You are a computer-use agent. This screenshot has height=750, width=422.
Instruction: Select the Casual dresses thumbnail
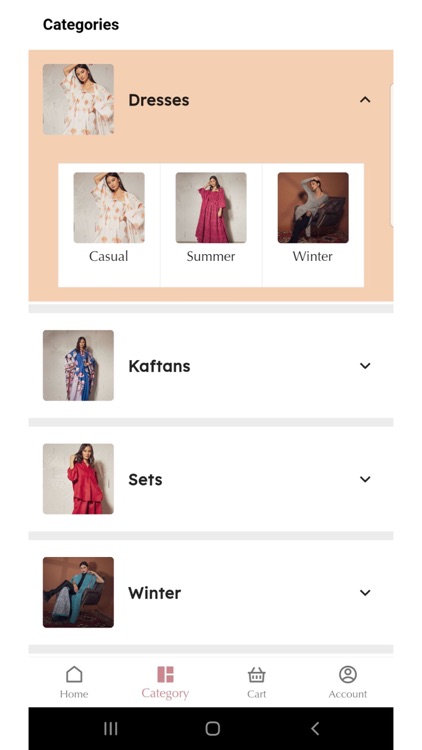point(109,208)
